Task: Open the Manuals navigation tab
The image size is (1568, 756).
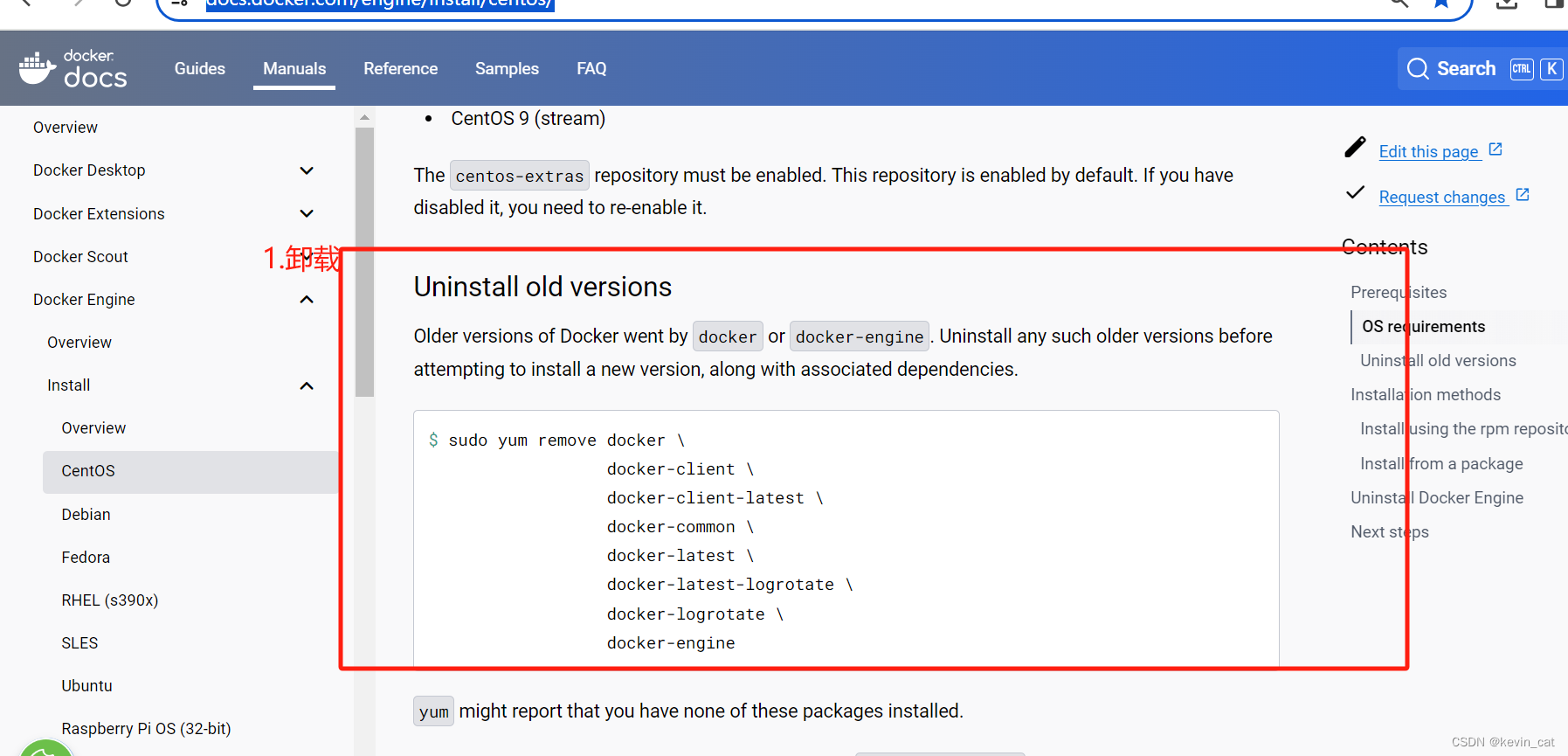Action: [x=294, y=68]
